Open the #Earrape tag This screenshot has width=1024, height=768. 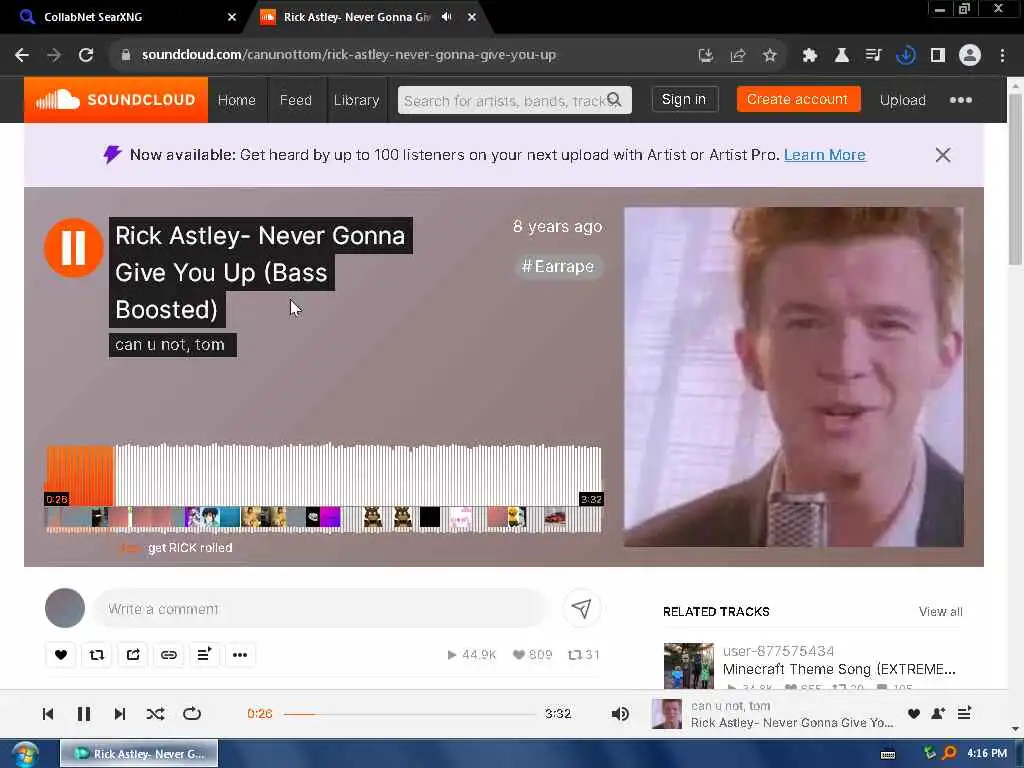tap(558, 266)
